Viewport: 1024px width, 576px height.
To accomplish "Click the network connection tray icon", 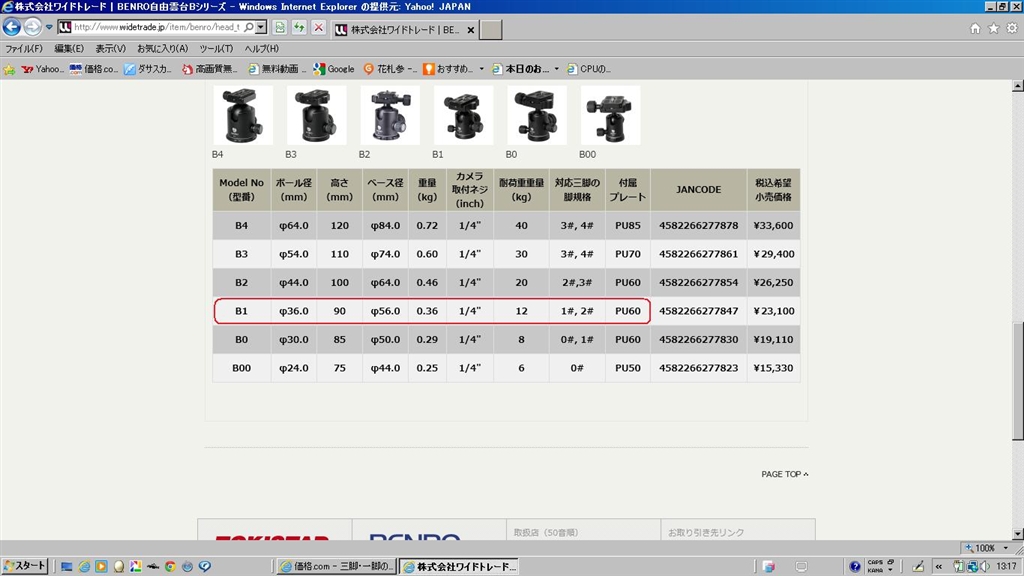I will (x=972, y=566).
